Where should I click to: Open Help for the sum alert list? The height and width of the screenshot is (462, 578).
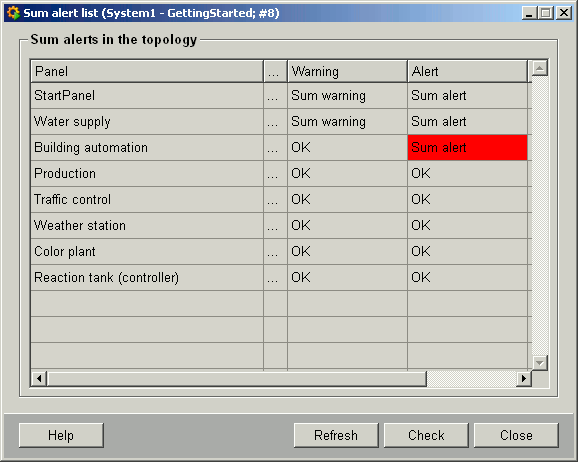point(61,435)
